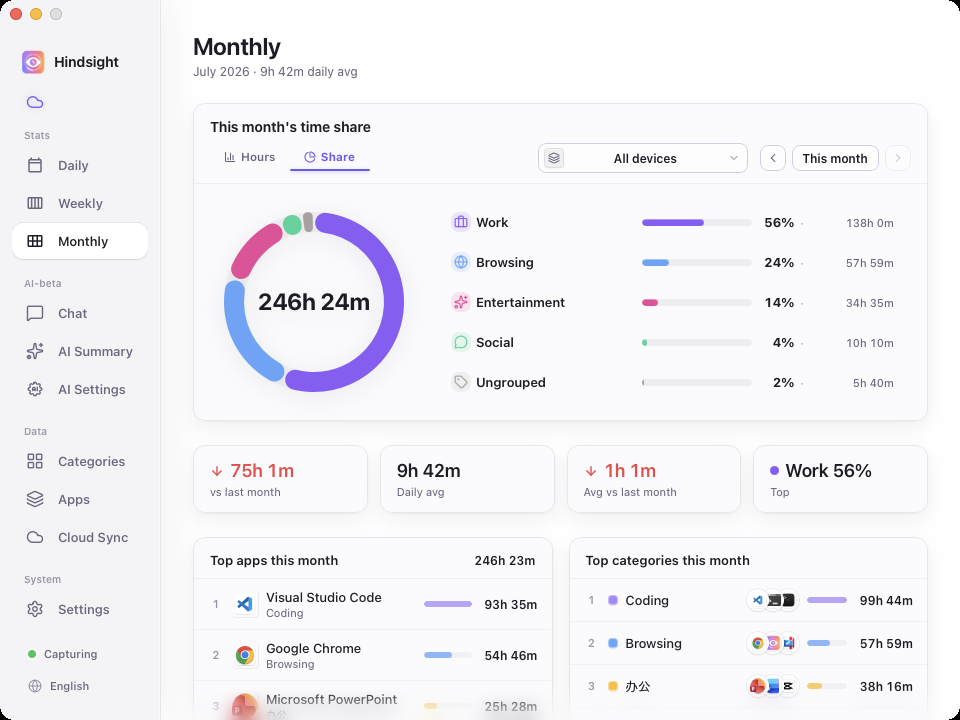Select the Share tab

[329, 157]
